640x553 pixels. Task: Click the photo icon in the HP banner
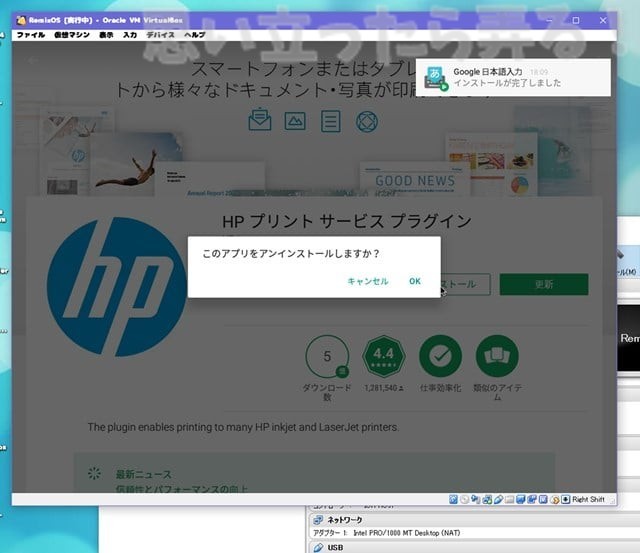point(295,121)
